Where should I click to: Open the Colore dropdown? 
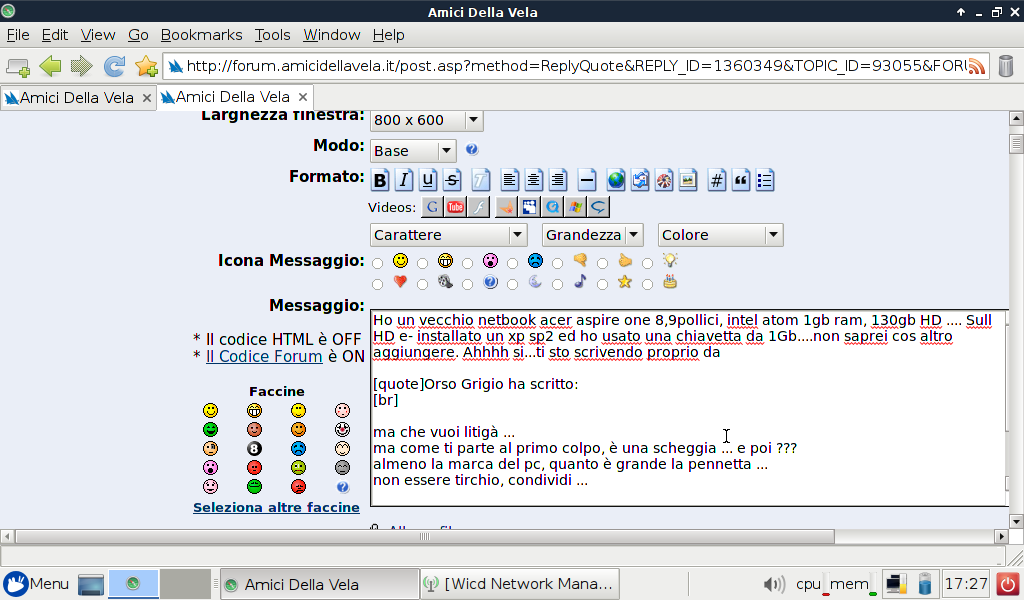[x=720, y=235]
